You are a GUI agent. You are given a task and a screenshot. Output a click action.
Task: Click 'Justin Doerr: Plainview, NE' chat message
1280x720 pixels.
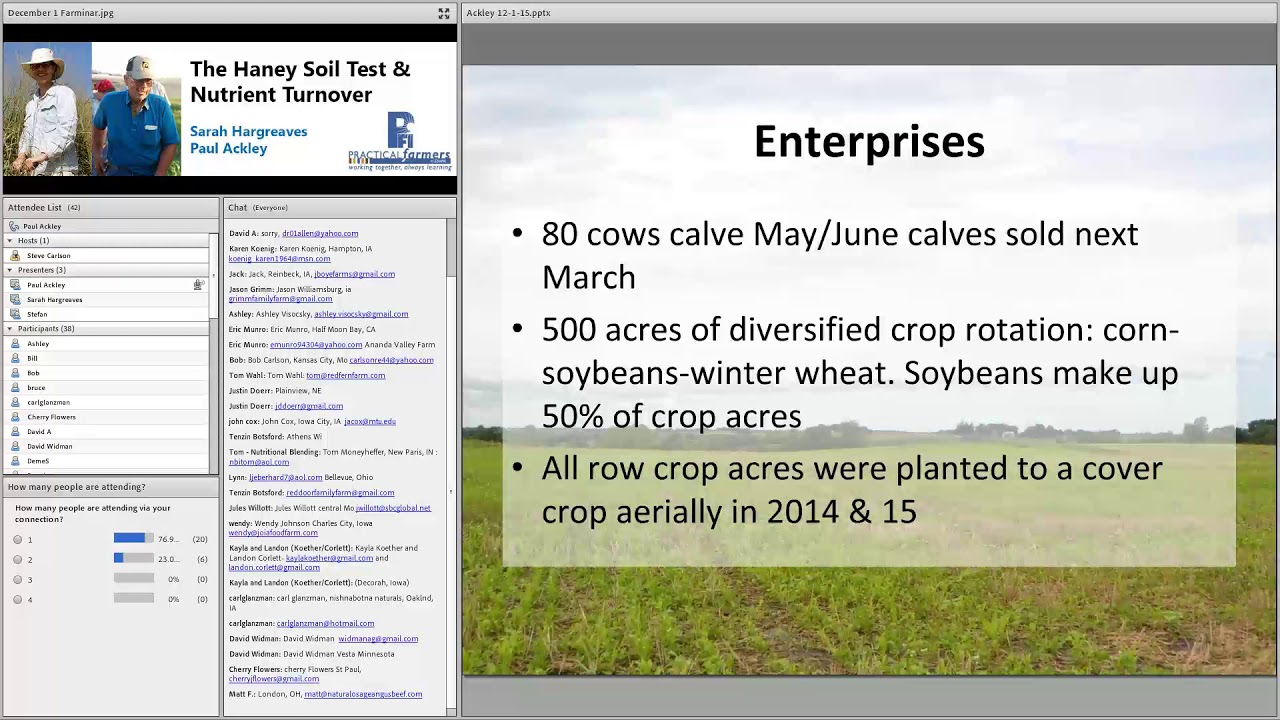coord(275,391)
